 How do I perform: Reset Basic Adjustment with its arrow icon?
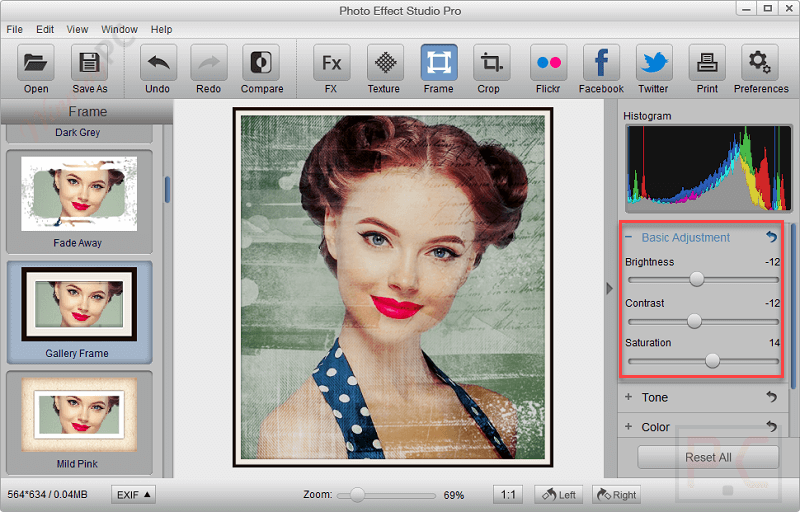771,237
